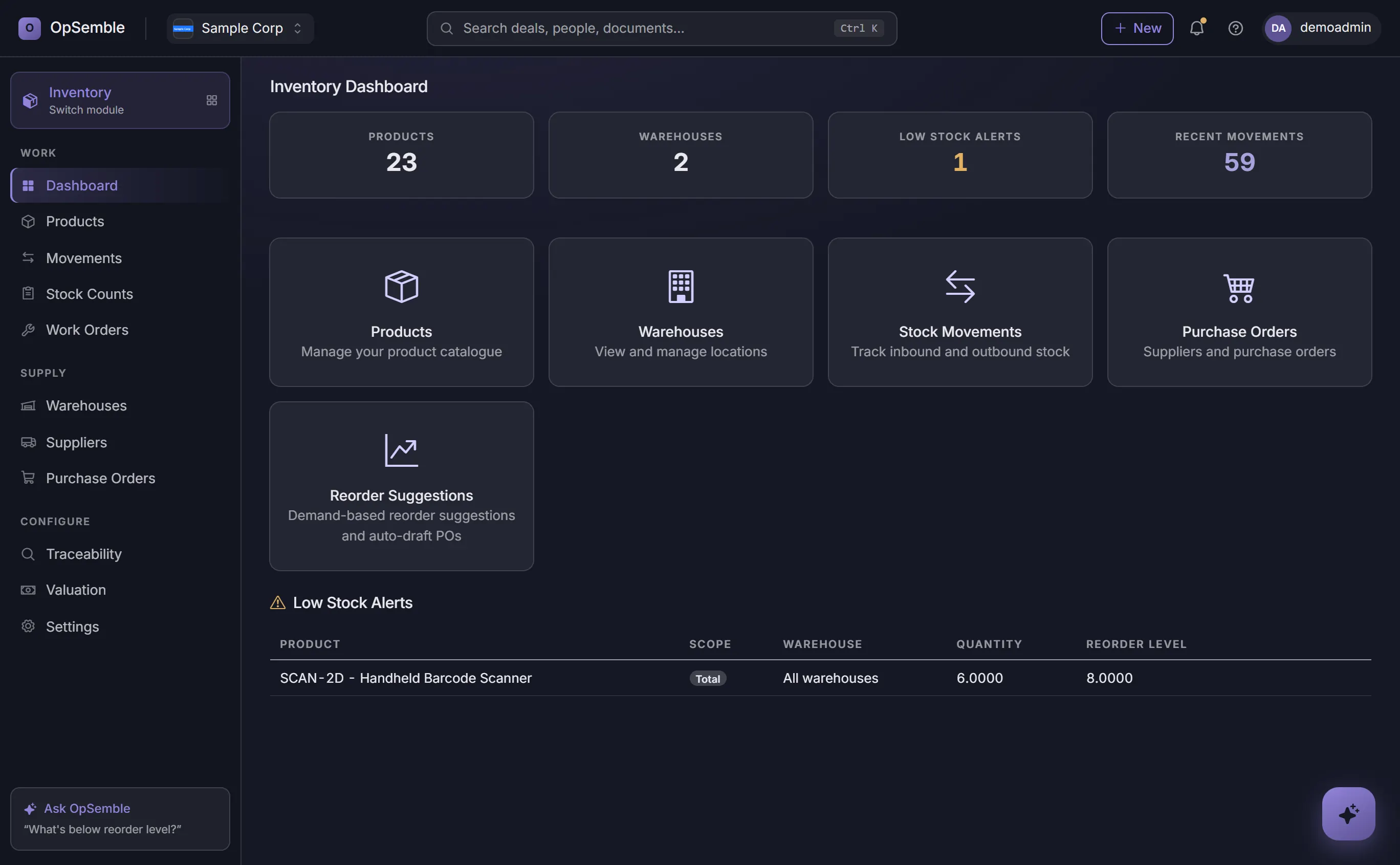1400x865 pixels.
Task: Click the Stock Counts clipboard icon
Action: (28, 293)
